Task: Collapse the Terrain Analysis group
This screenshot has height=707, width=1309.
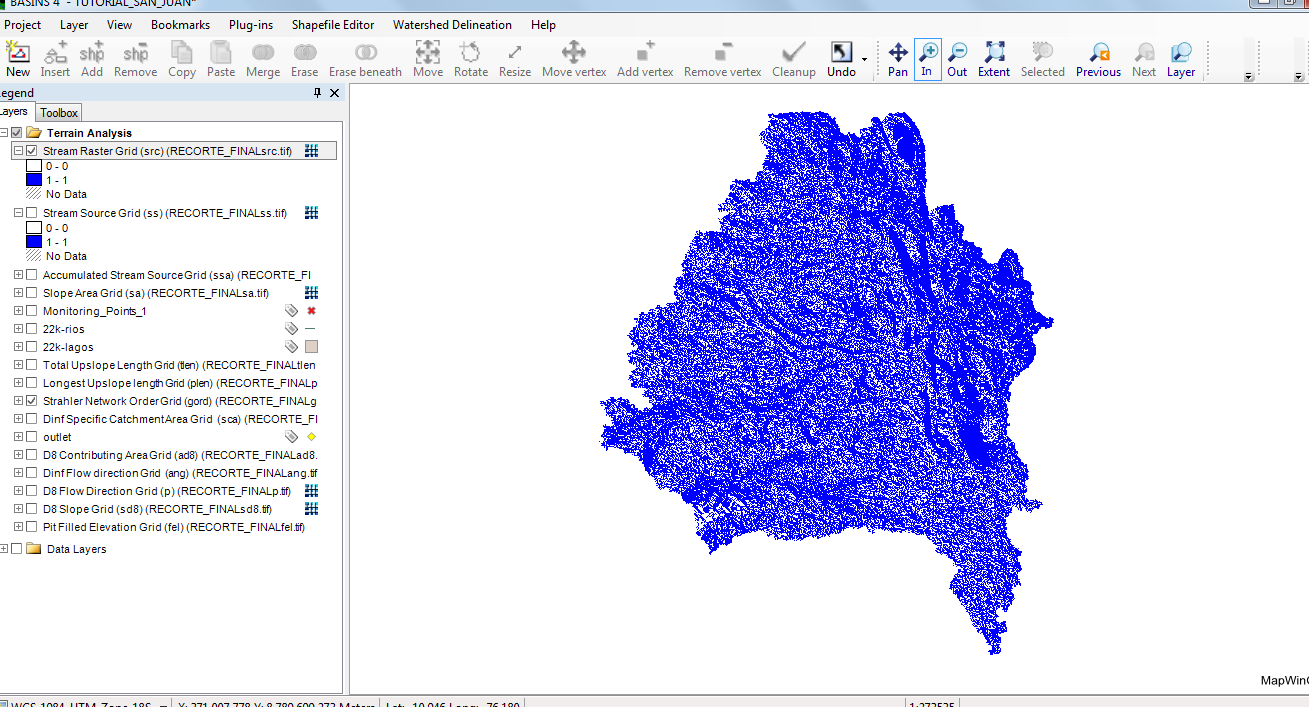Action: [4, 133]
